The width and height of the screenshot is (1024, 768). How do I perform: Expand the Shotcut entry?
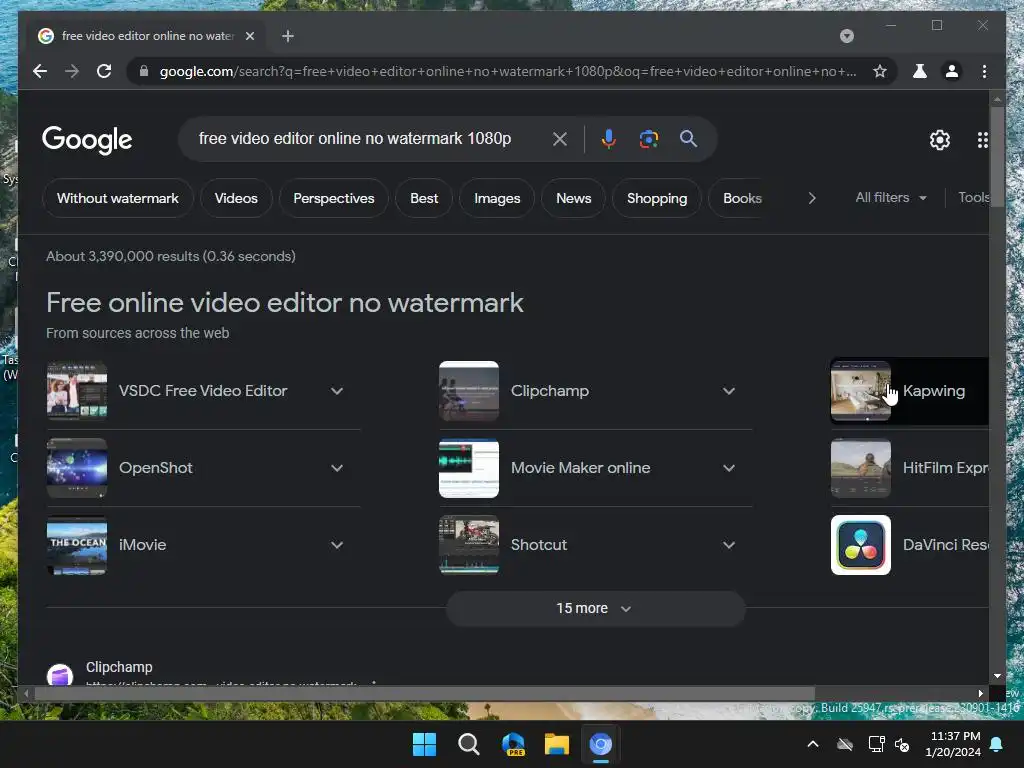click(x=729, y=545)
